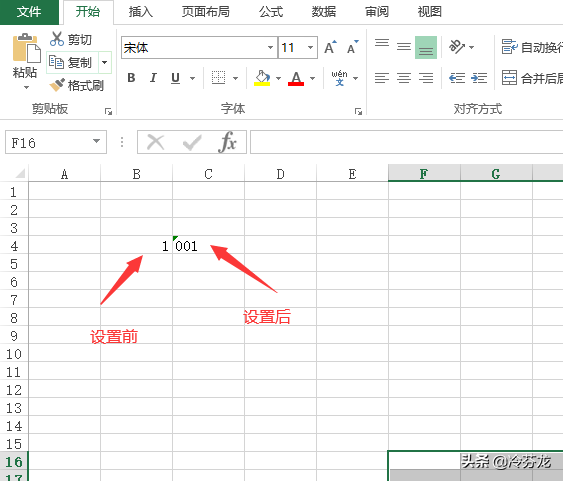Click the Select All corner triangle
563x481 pixels.
20,174
